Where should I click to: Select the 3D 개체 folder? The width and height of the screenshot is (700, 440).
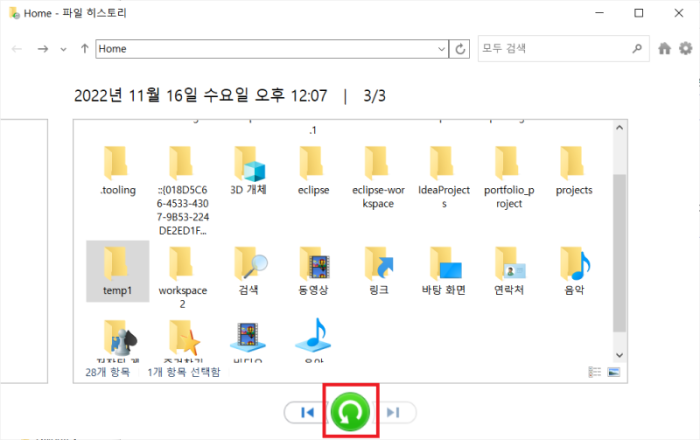pyautogui.click(x=248, y=170)
